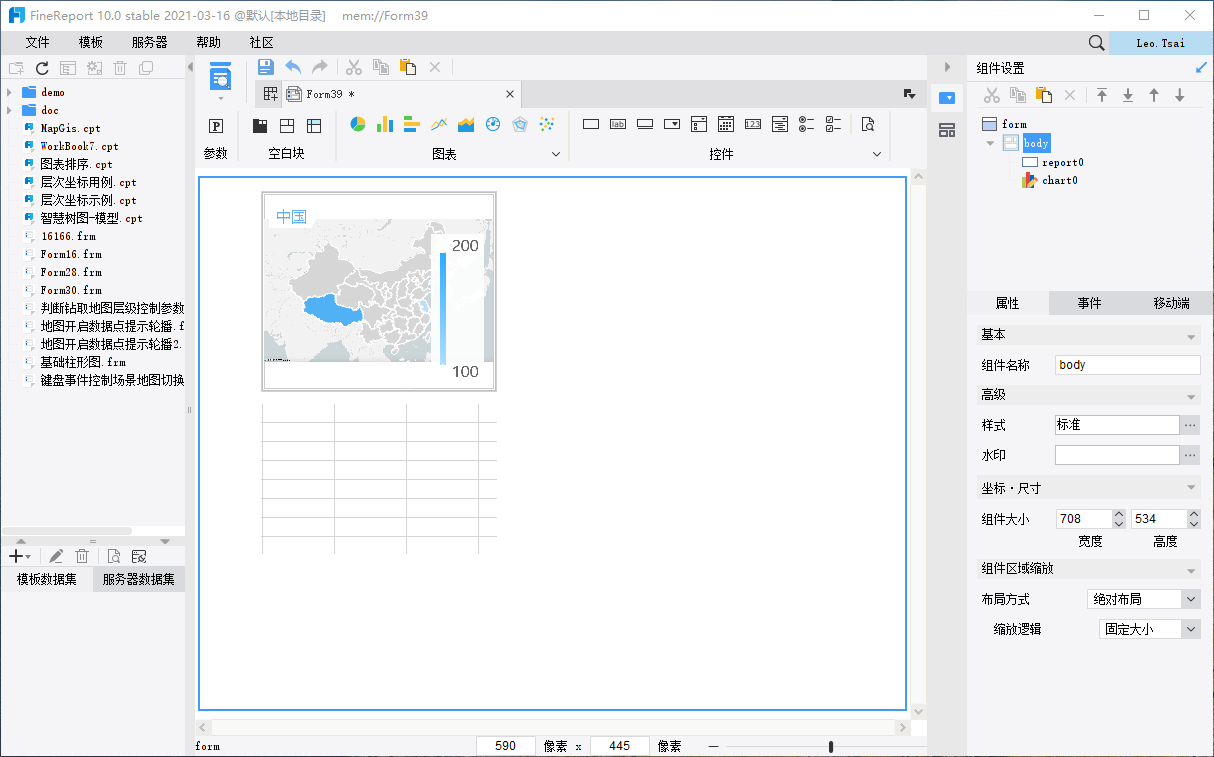Click the ellipsis button beside 水印
Screen dimensions: 1214x757
point(1190,455)
